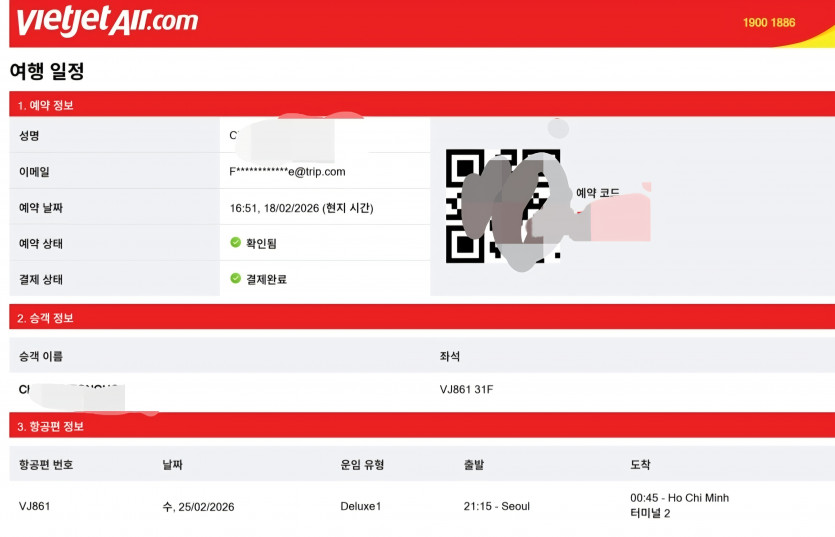Screen dimensions: 835x537
Task: Click the arrival 00:45 - Ho Chi Minh
Action: coord(680,498)
